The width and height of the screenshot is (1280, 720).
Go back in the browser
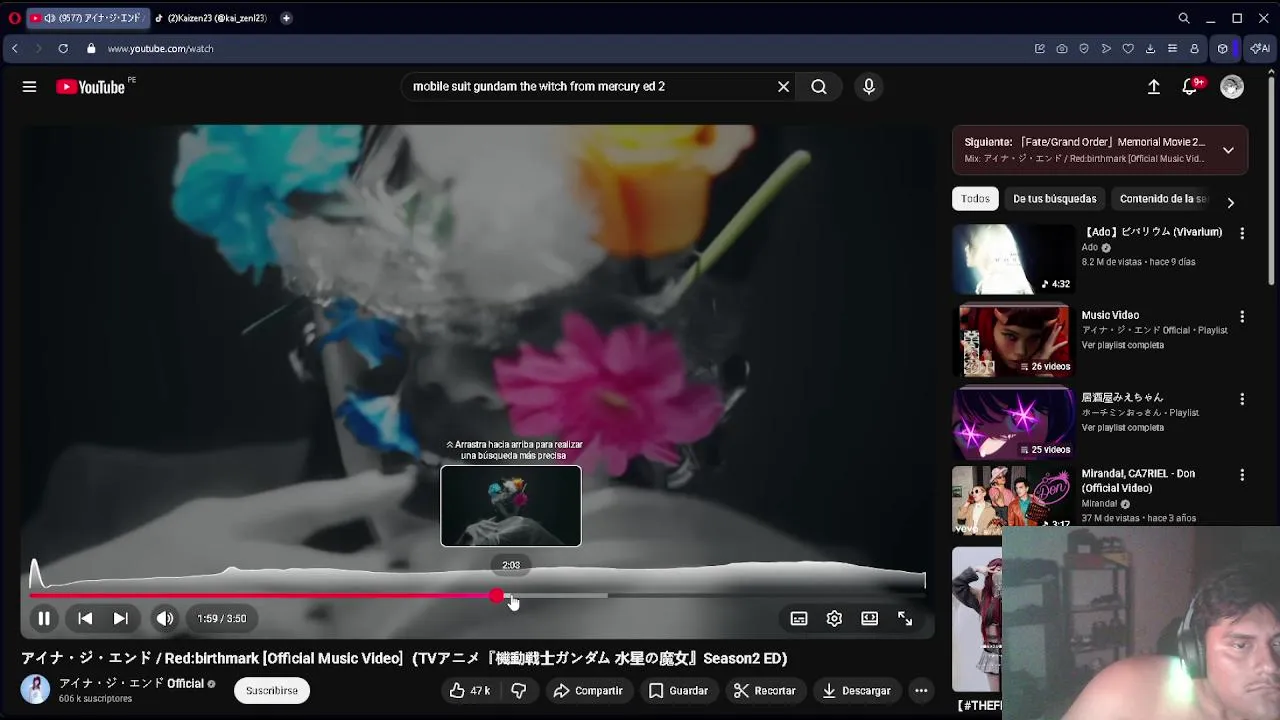pos(14,48)
